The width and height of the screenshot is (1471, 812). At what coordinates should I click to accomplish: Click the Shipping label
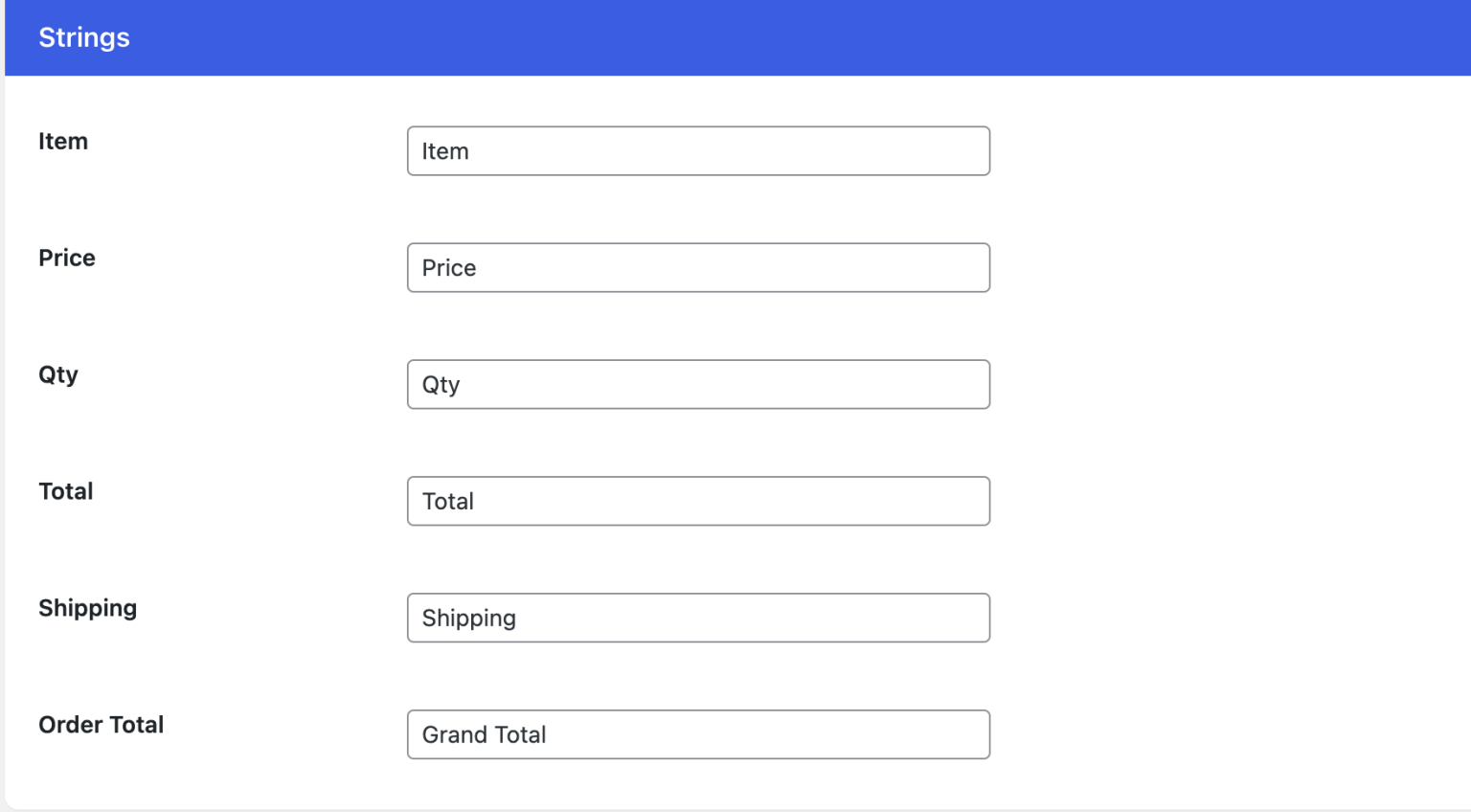pyautogui.click(x=87, y=608)
